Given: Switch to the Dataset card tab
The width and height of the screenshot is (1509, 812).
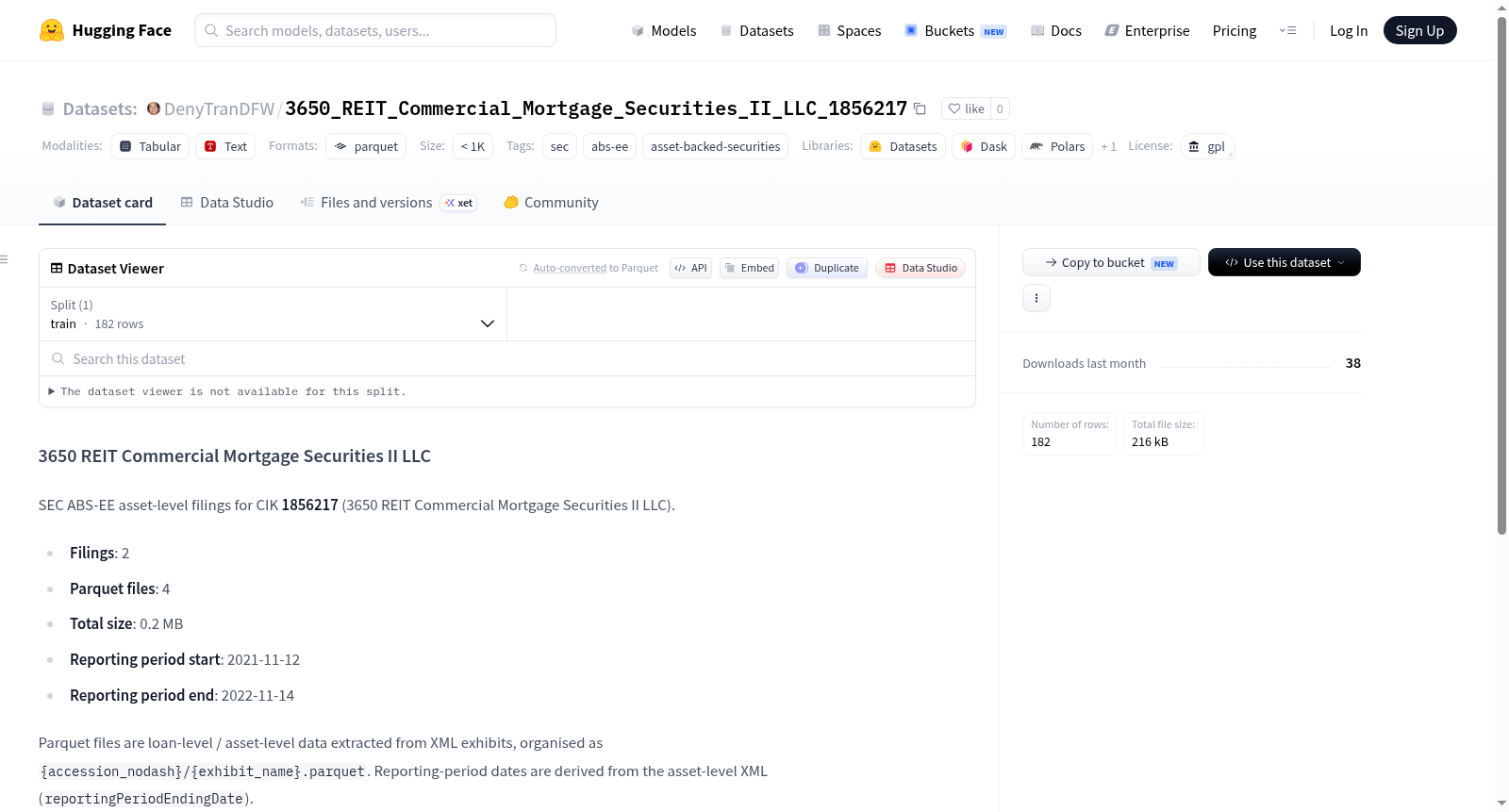Looking at the screenshot, I should point(102,202).
